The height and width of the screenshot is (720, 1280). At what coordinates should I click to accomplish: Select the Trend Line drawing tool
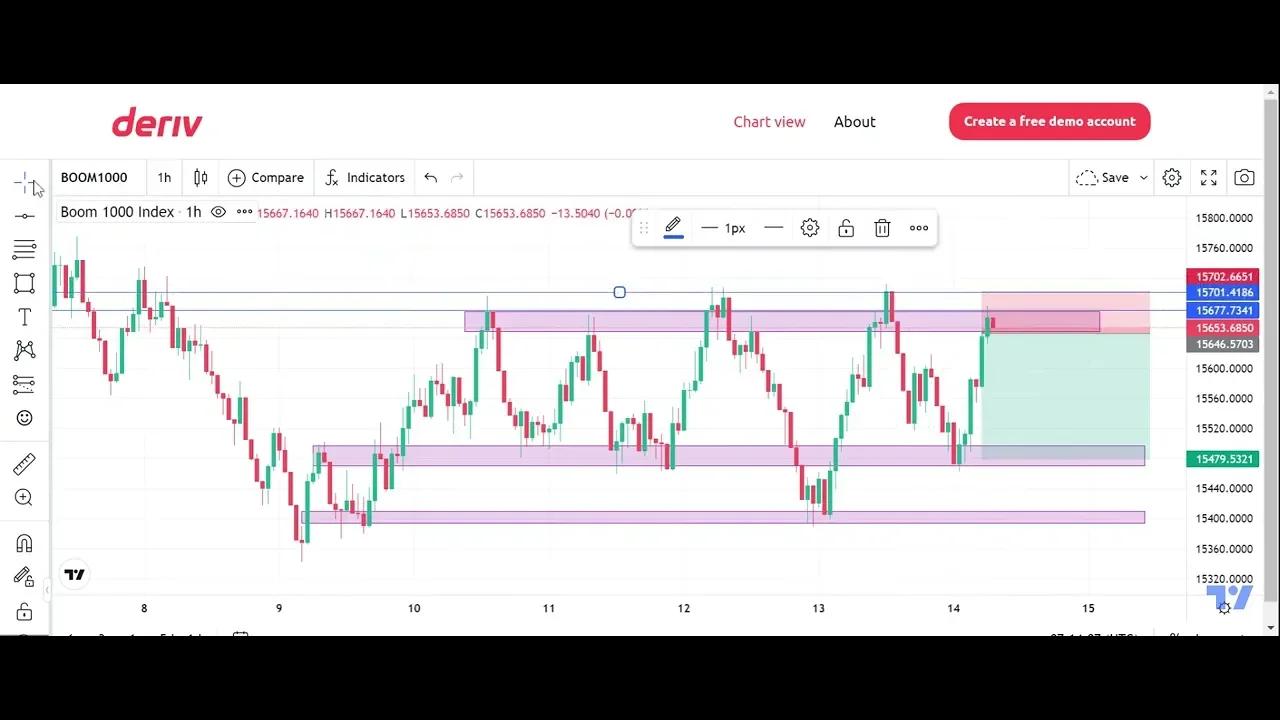point(25,216)
